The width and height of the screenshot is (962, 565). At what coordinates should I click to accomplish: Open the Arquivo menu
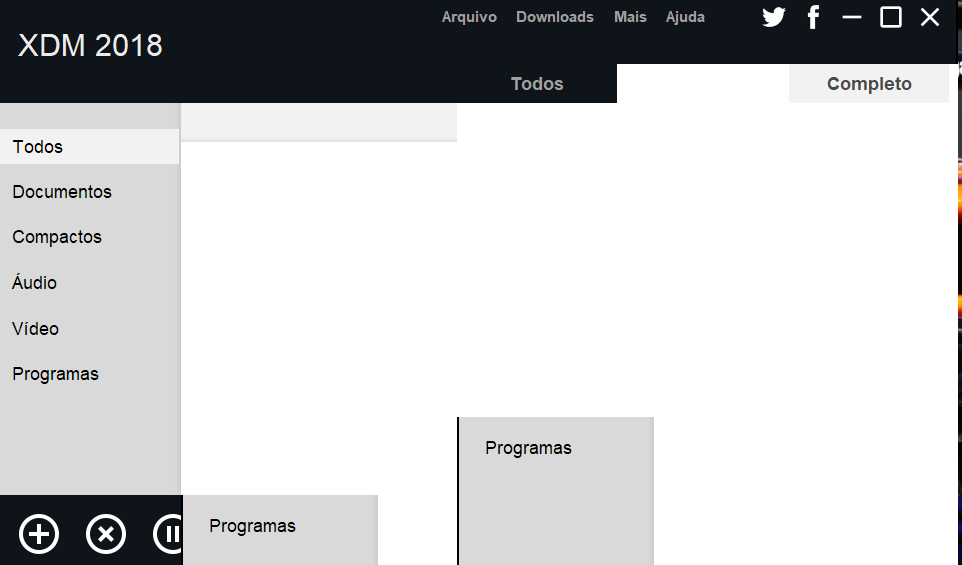(x=469, y=17)
